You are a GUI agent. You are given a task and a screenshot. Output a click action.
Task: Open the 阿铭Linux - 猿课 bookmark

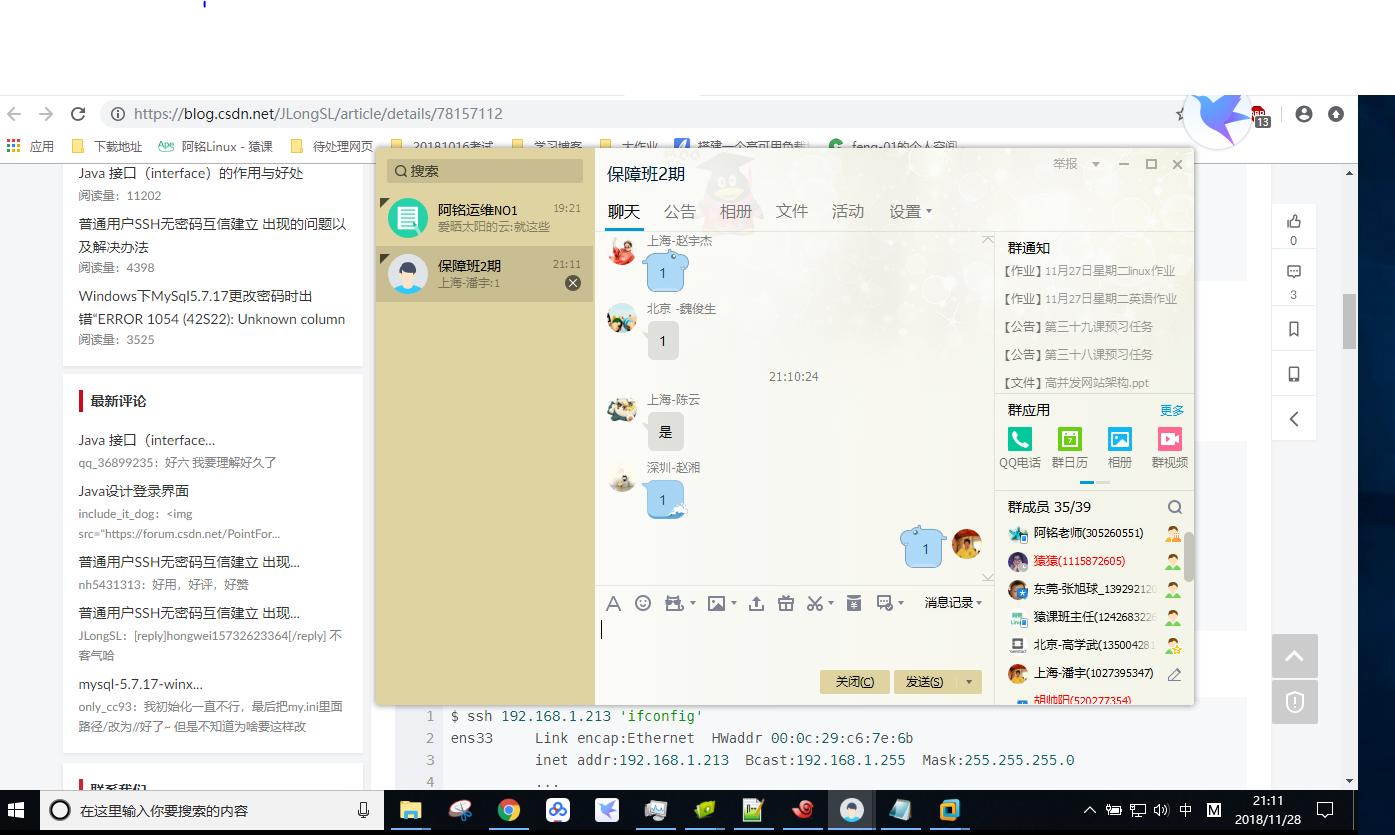pyautogui.click(x=215, y=146)
